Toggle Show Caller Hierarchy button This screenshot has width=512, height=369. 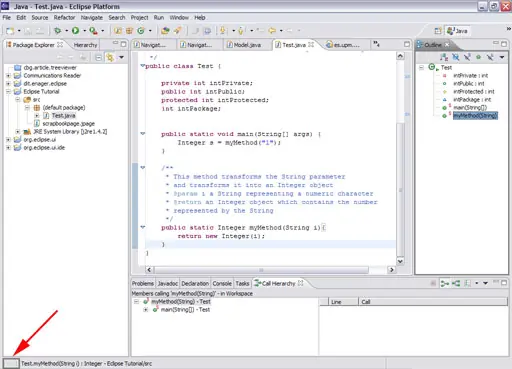click(445, 284)
